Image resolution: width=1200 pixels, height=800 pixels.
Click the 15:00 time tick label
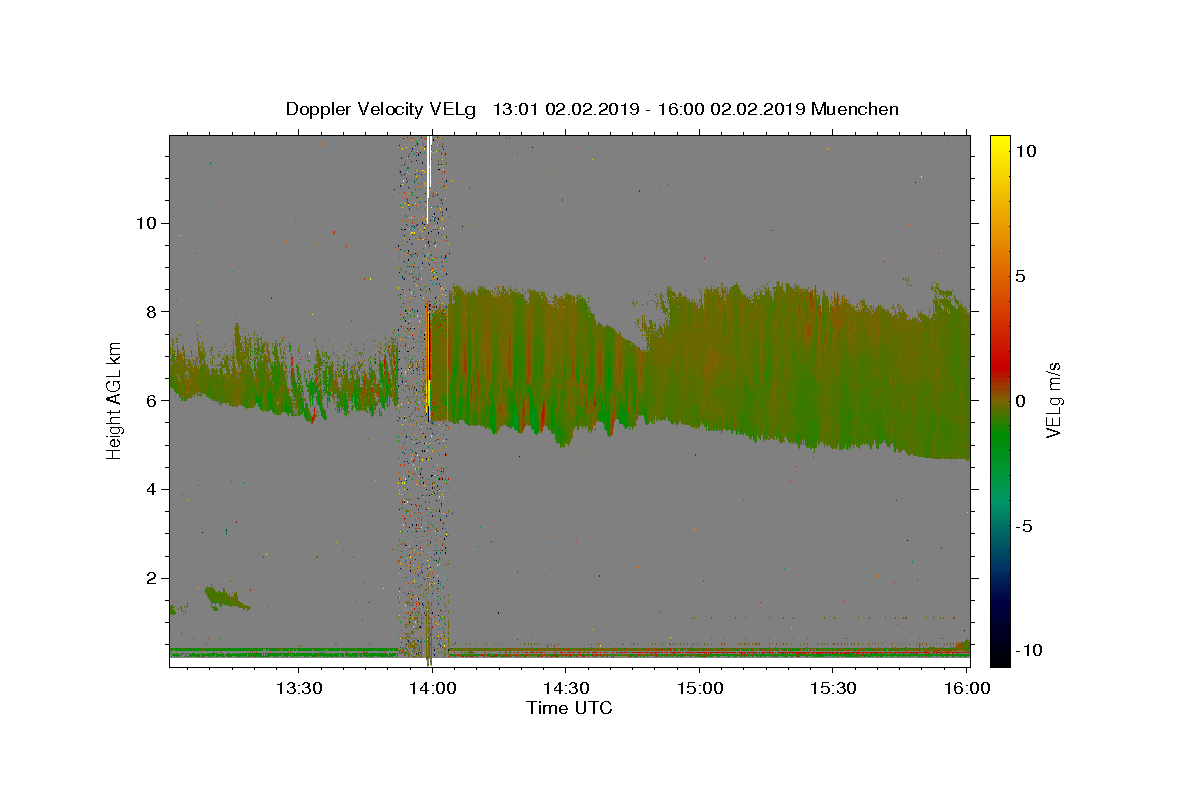700,688
